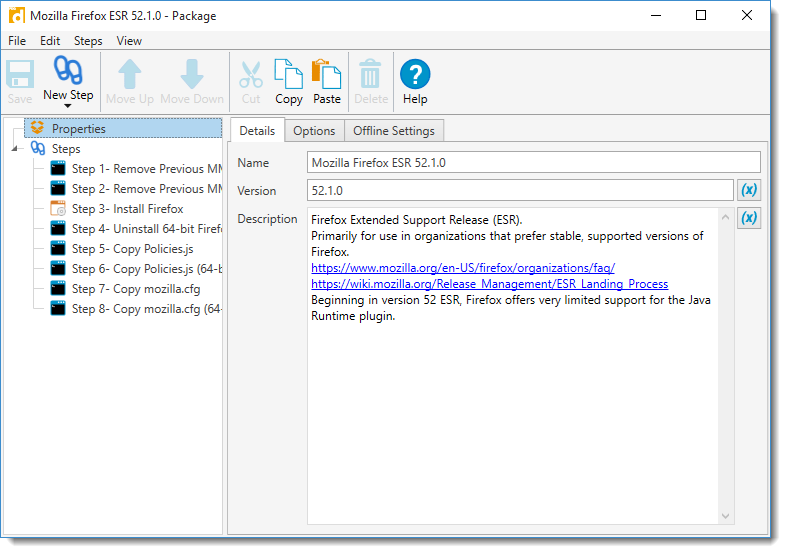786x553 pixels.
Task: Insert variable button next to Description
Action: pos(748,218)
